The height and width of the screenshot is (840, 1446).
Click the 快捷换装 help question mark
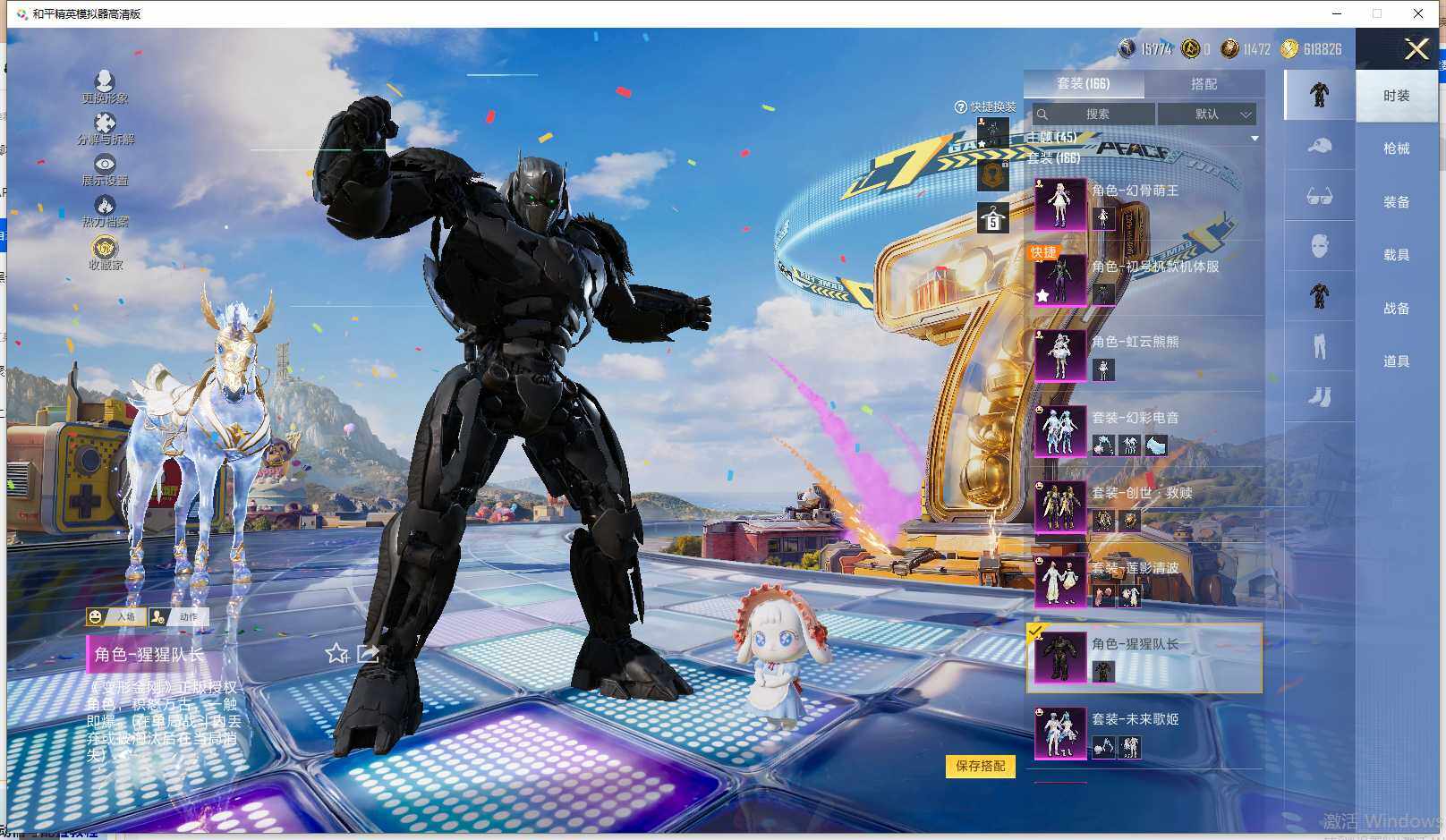pos(961,106)
